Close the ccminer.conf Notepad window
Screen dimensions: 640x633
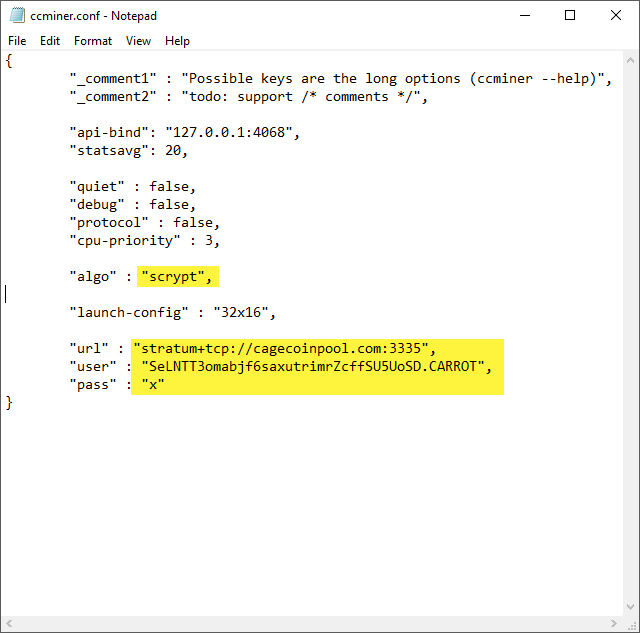pyautogui.click(x=616, y=16)
